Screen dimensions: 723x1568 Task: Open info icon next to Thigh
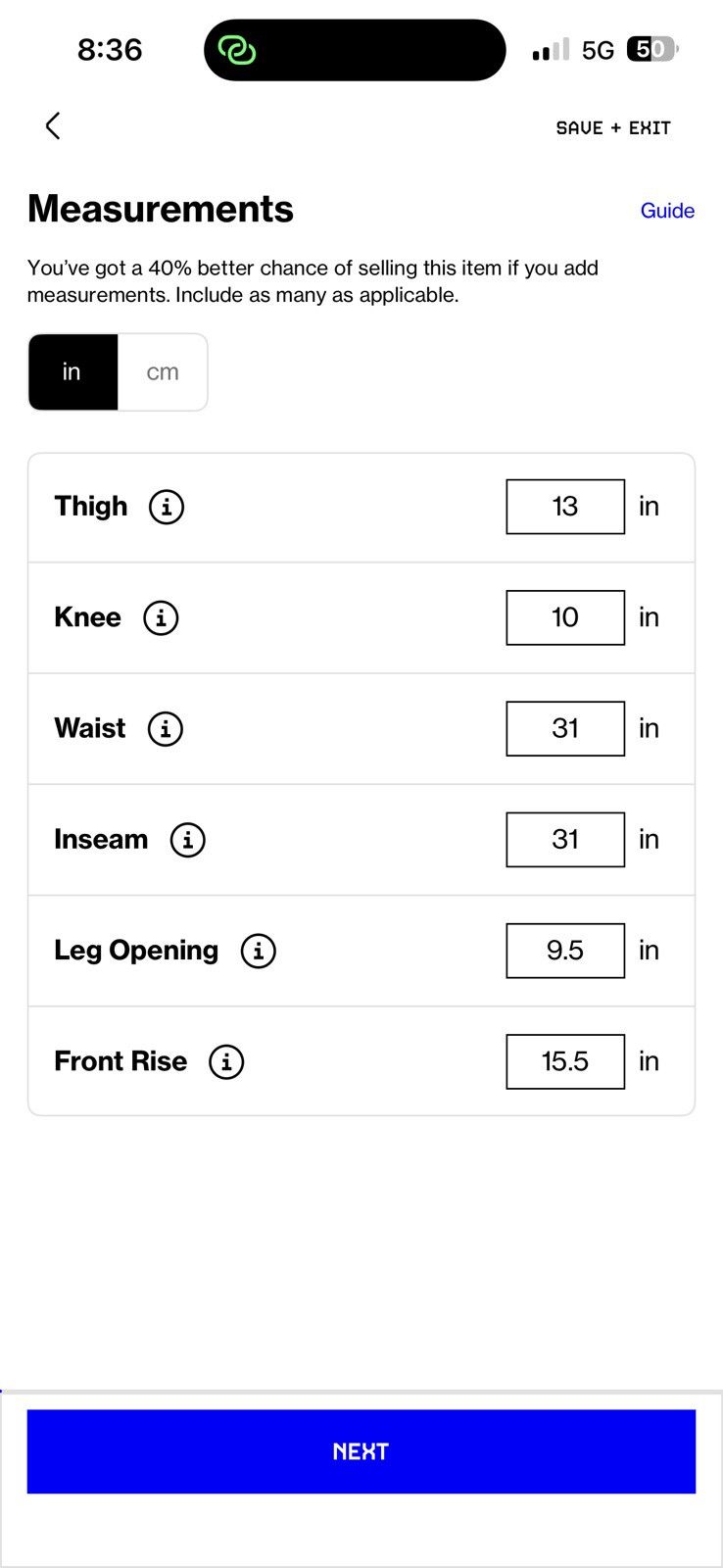pos(167,507)
